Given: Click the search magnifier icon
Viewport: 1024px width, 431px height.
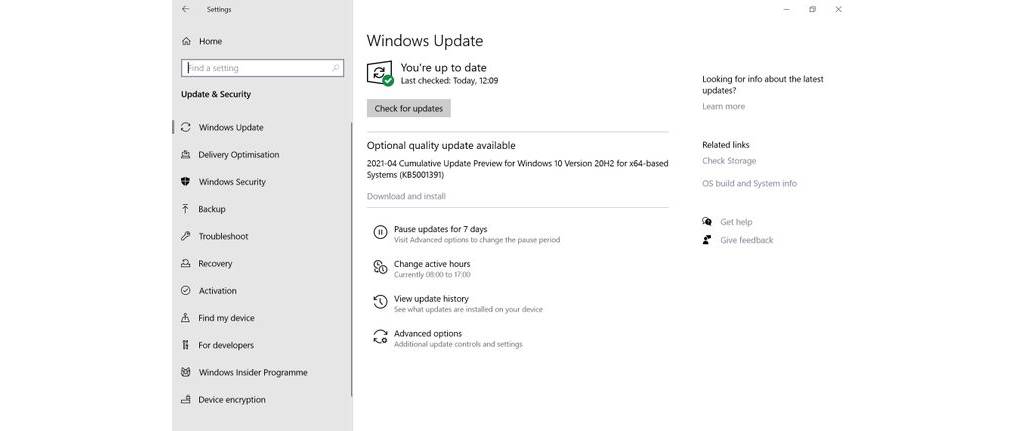Looking at the screenshot, I should 336,68.
